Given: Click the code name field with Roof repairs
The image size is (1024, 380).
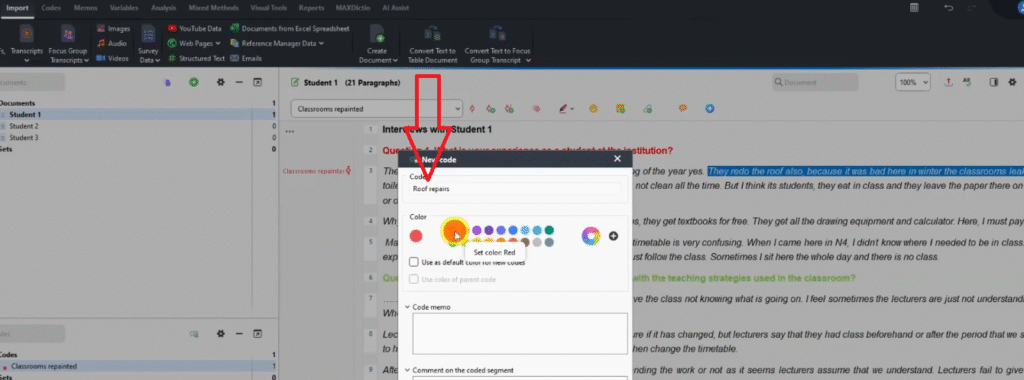Looking at the screenshot, I should pyautogui.click(x=516, y=189).
